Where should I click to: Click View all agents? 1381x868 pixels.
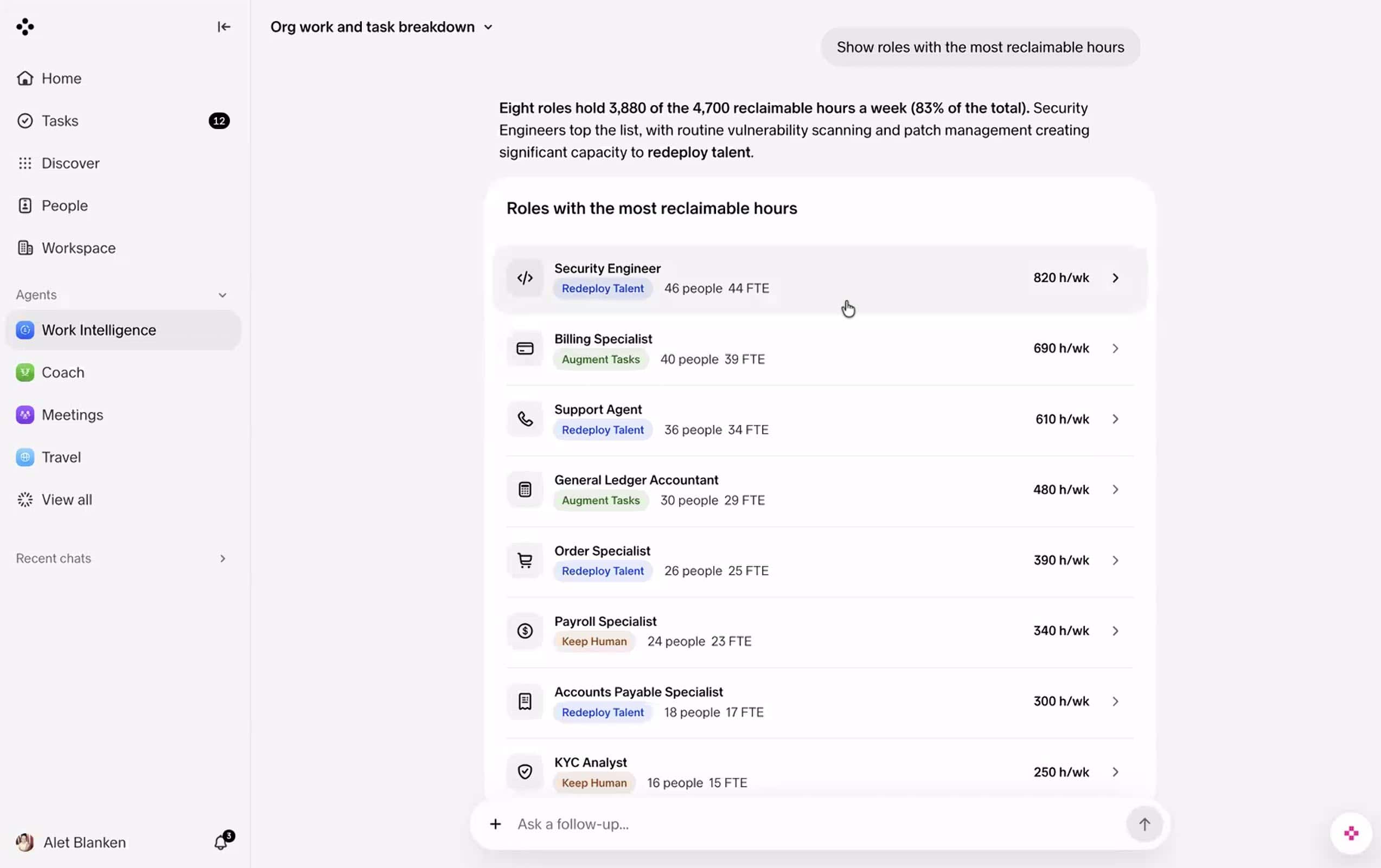123,499
